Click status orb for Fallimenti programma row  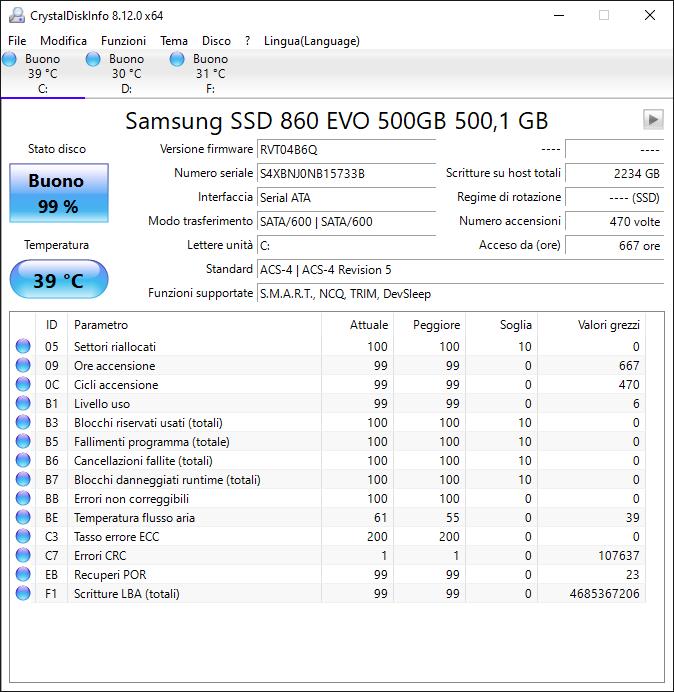point(23,441)
